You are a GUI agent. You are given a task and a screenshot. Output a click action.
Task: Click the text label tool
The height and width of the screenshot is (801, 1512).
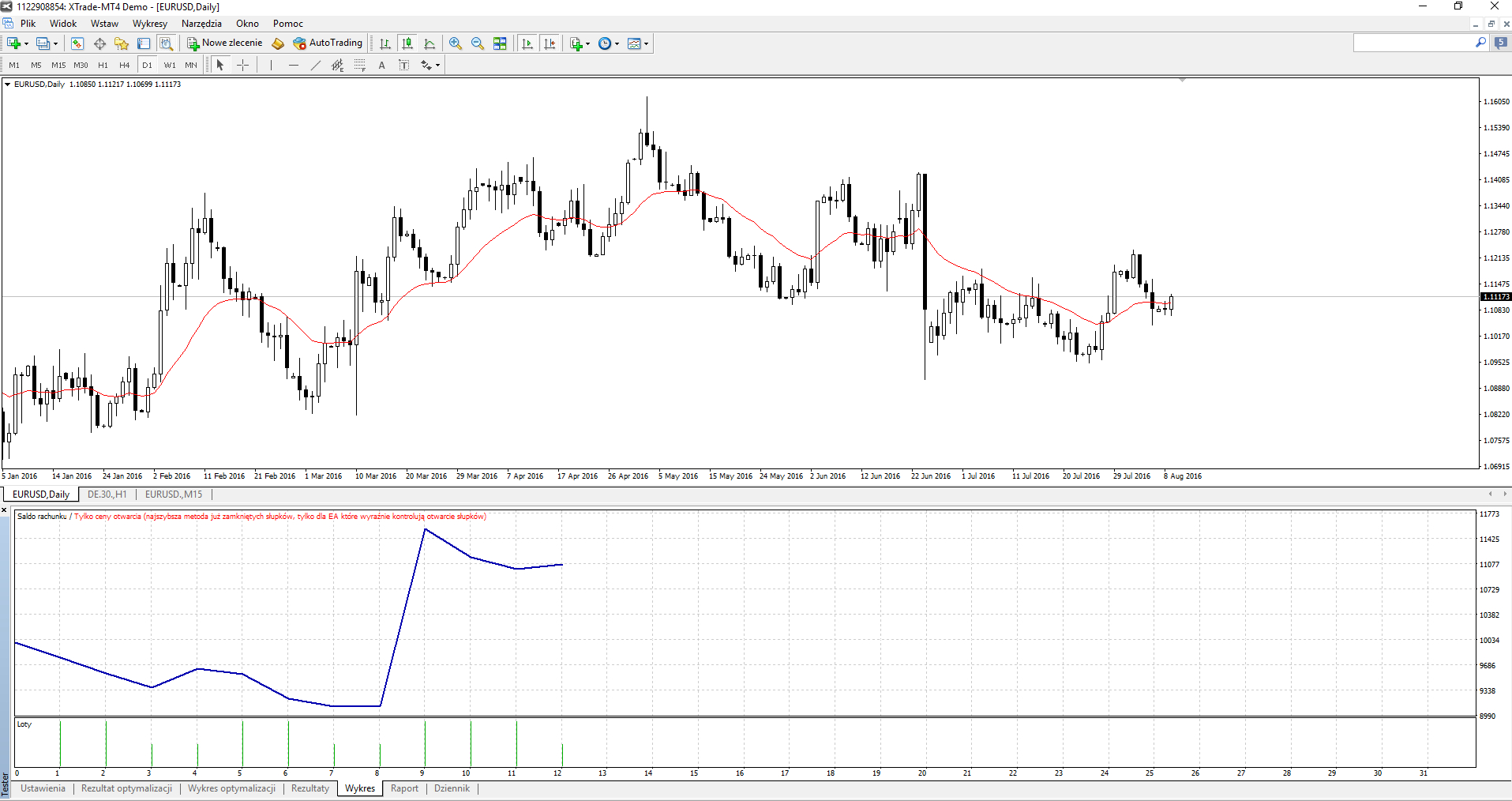click(382, 66)
